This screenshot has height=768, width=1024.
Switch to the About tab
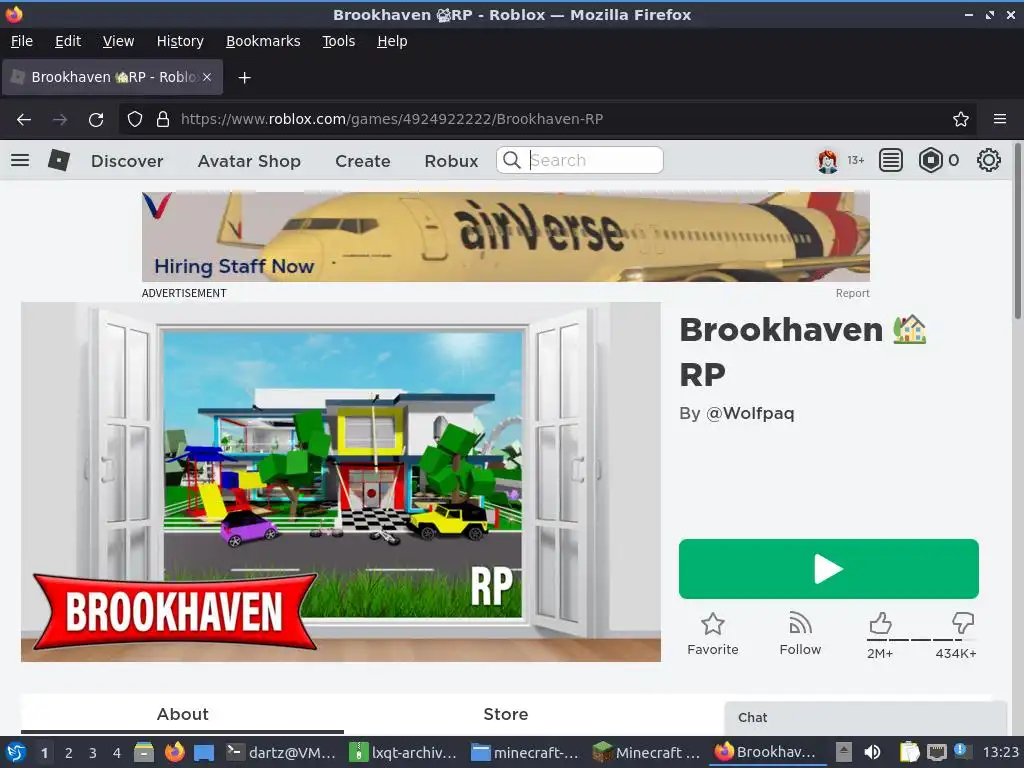[x=182, y=714]
